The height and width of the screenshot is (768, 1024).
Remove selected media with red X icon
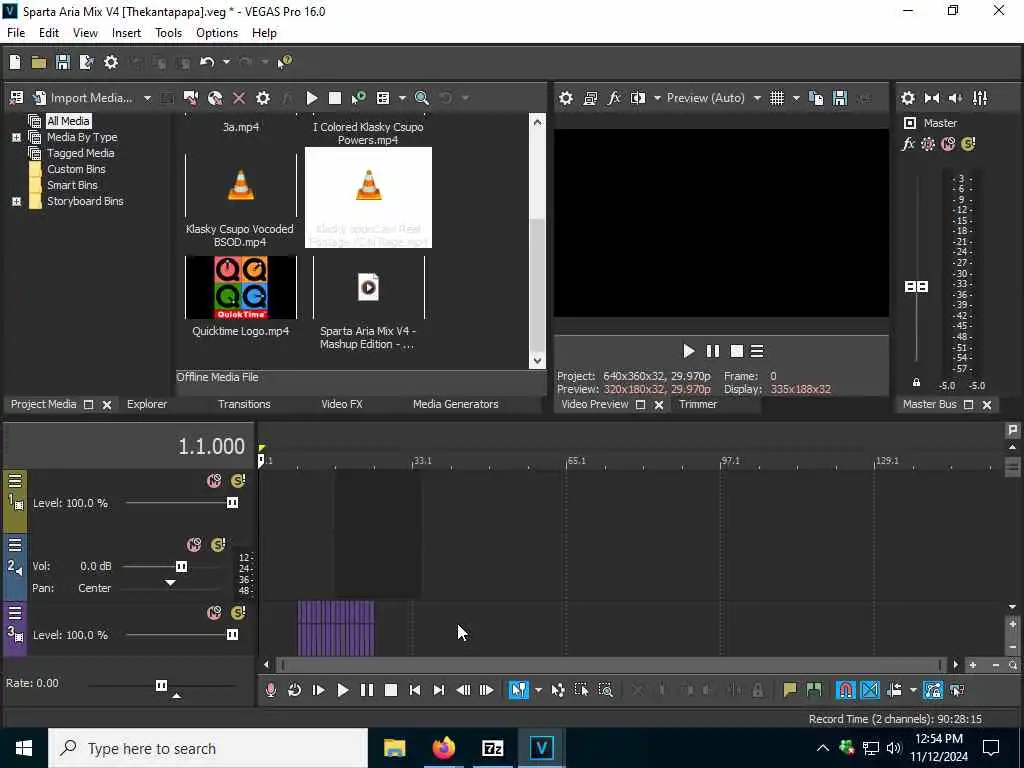[x=239, y=98]
